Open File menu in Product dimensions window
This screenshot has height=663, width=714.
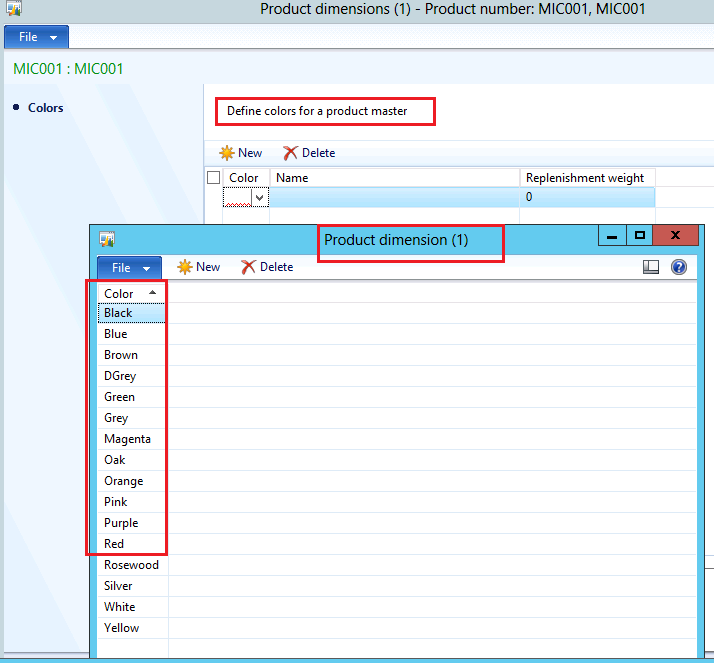point(36,37)
